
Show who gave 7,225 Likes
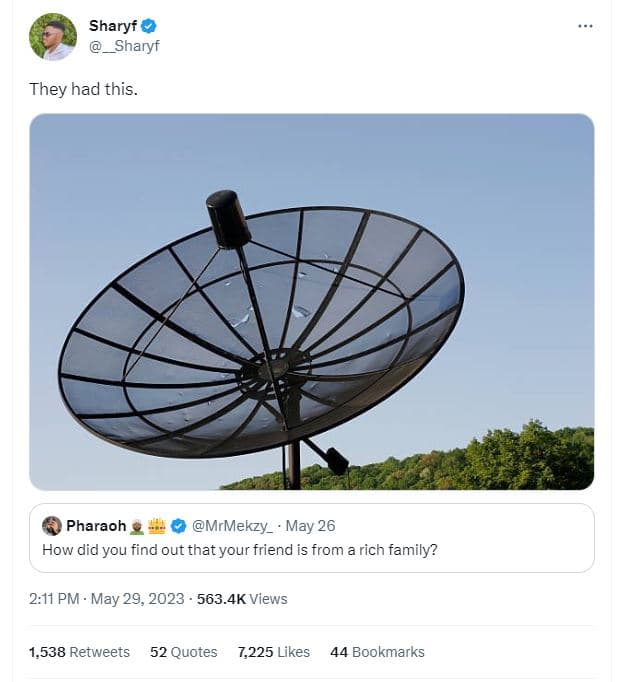(x=273, y=652)
